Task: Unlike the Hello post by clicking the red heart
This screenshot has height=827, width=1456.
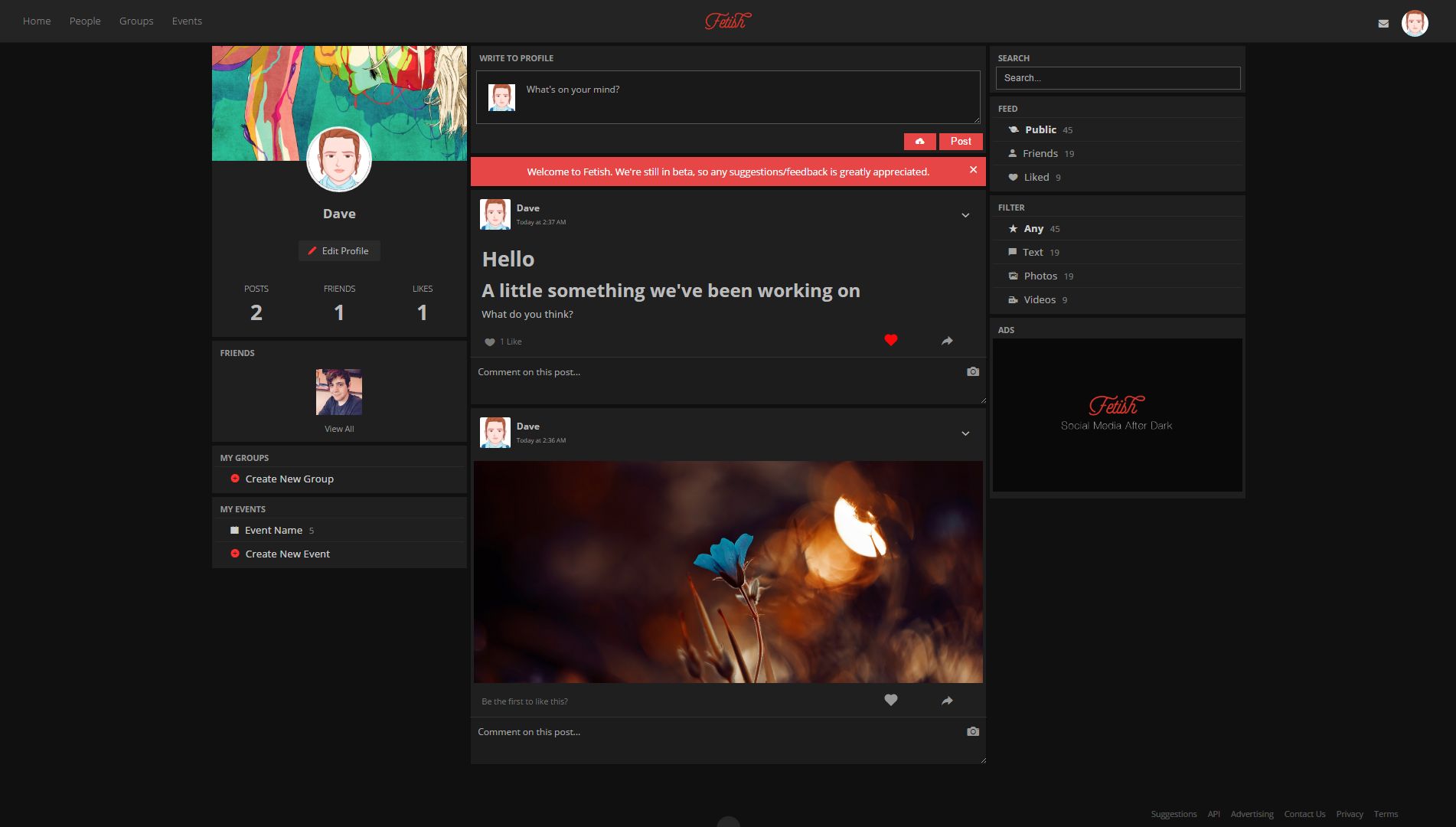Action: [890, 338]
